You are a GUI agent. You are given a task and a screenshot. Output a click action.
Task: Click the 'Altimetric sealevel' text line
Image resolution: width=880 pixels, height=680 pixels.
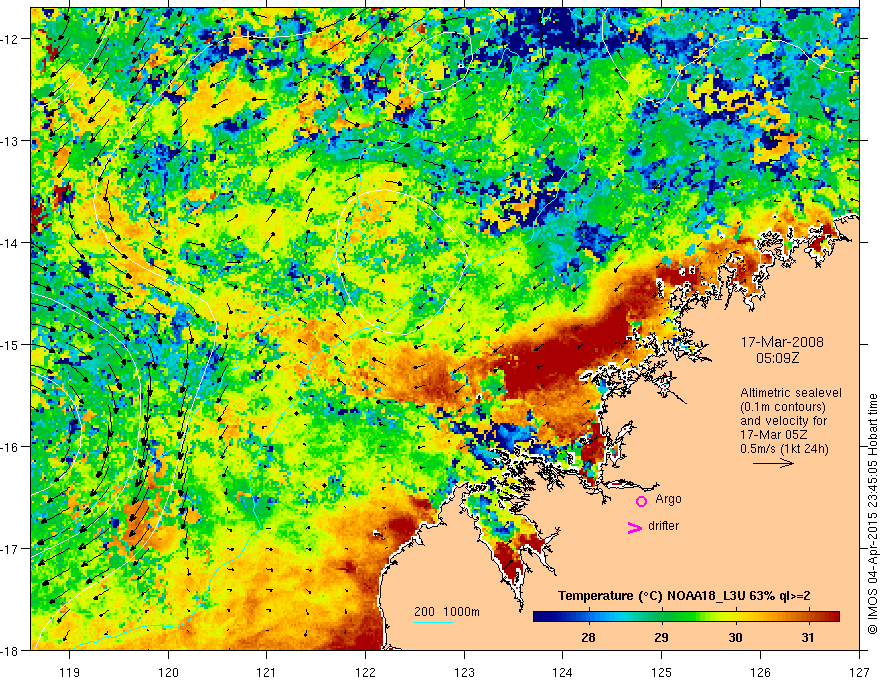[x=791, y=393]
